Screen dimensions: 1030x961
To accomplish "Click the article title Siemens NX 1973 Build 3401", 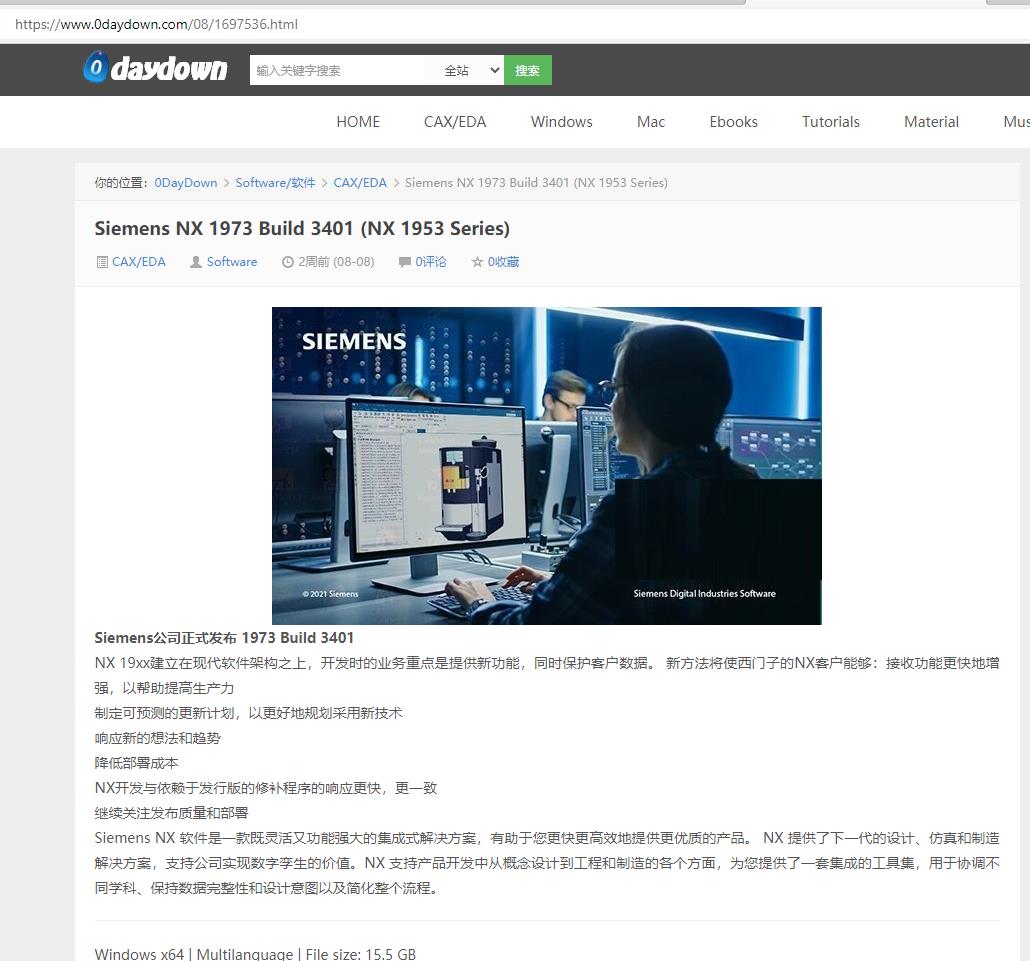I will [x=302, y=228].
